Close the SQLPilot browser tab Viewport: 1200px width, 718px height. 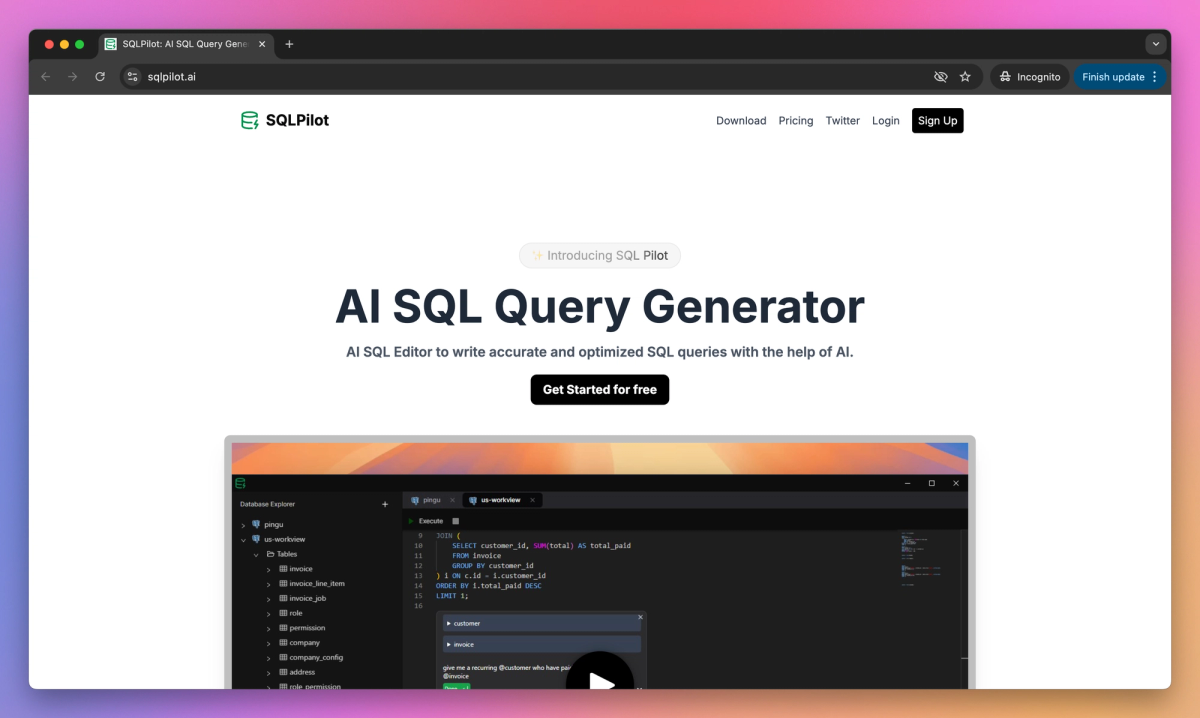pyautogui.click(x=263, y=44)
